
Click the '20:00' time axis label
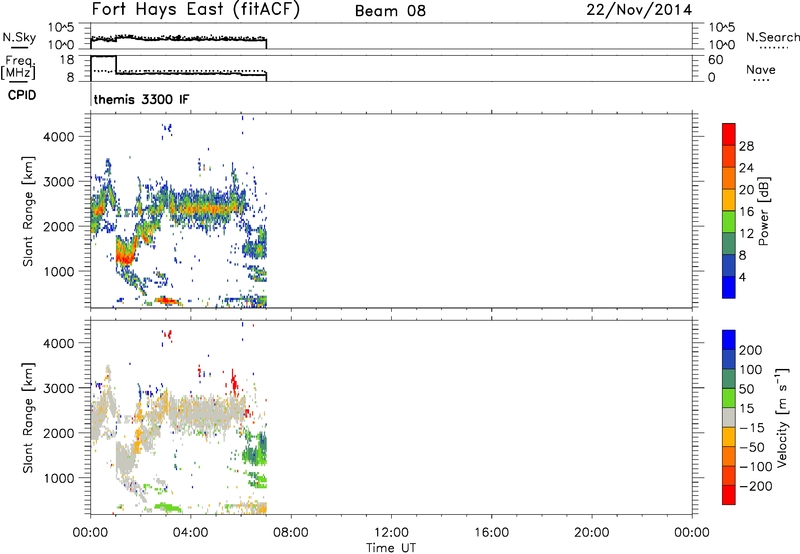[x=592, y=533]
